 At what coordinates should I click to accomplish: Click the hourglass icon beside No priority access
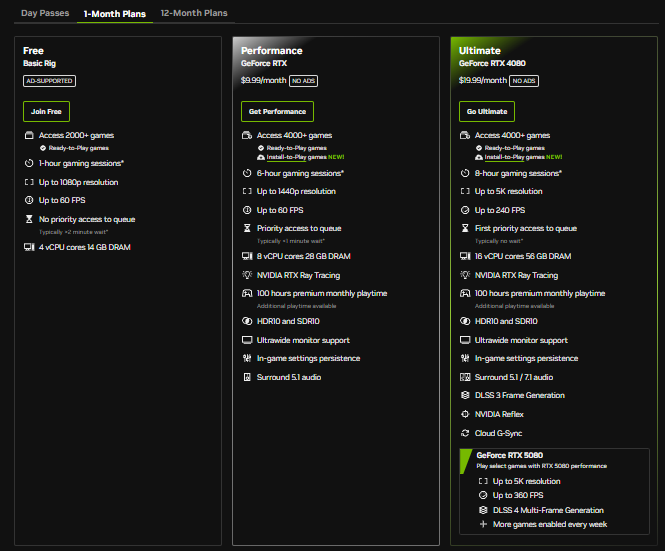tap(29, 219)
